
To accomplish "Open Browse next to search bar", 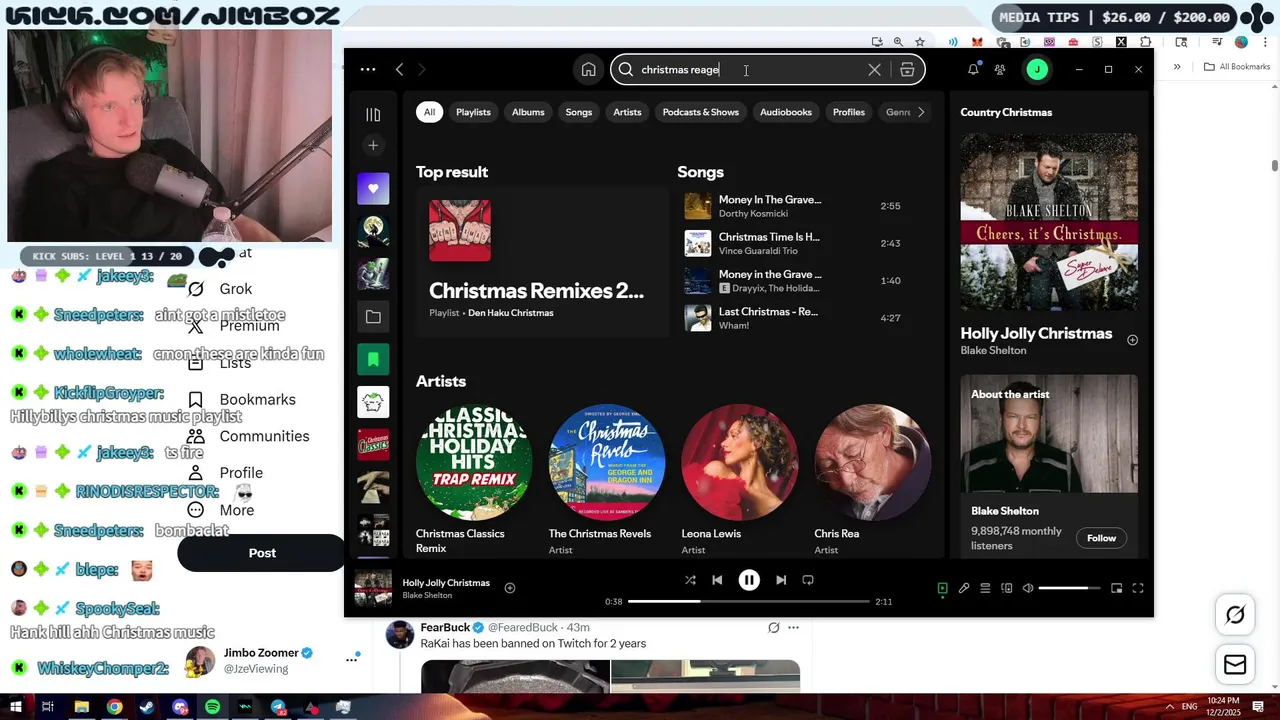I will point(907,69).
